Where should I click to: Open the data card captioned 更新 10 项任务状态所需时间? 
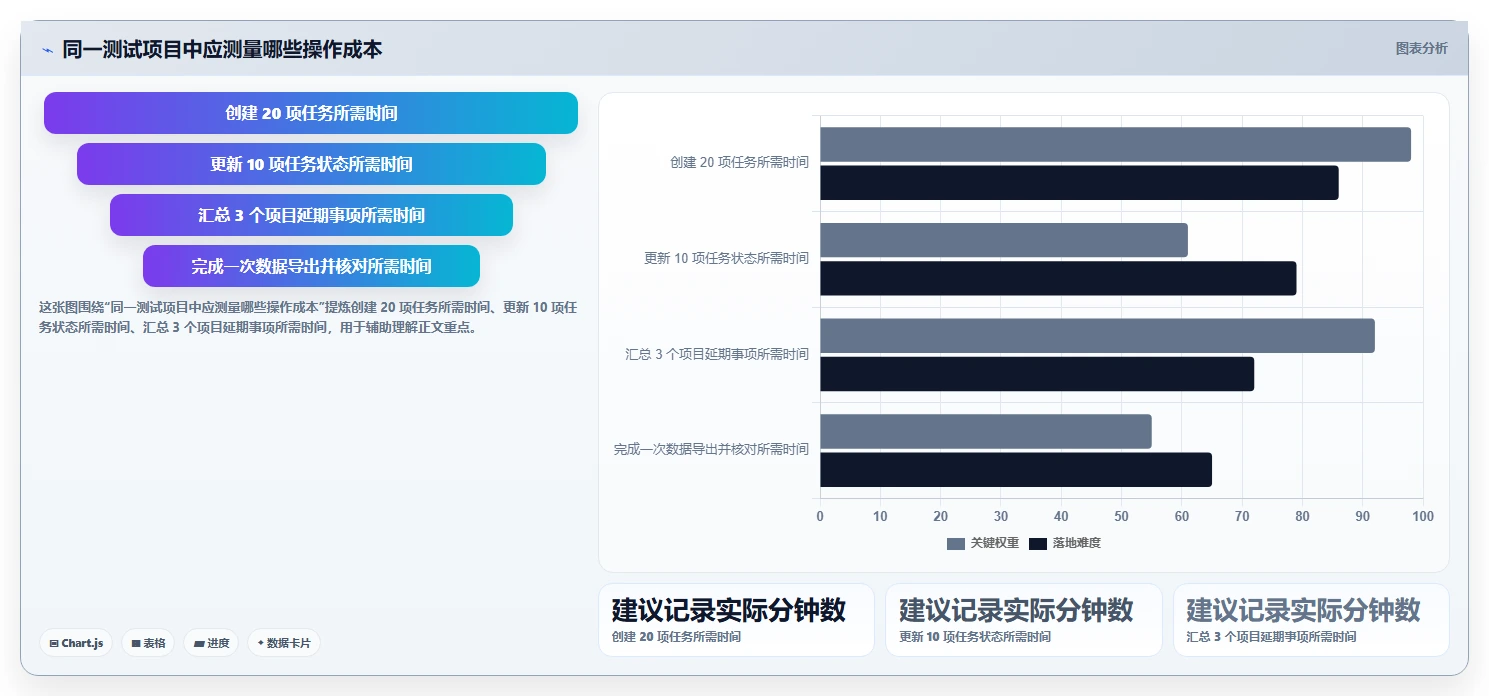coord(1023,620)
